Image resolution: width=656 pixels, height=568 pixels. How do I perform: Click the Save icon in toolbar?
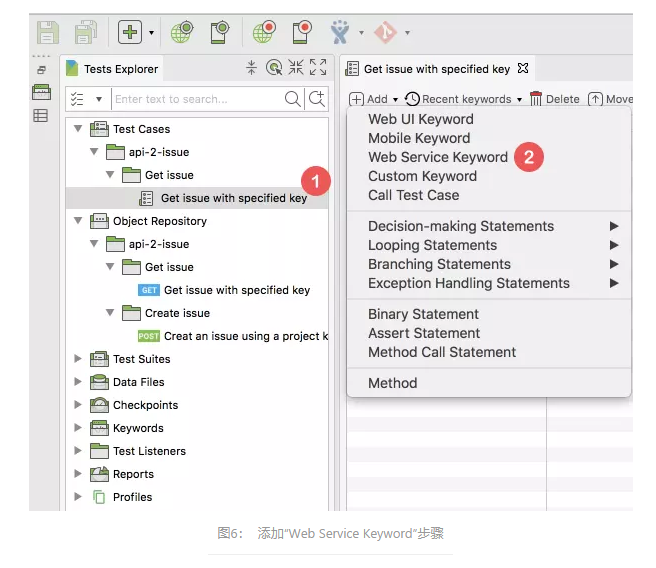(47, 32)
